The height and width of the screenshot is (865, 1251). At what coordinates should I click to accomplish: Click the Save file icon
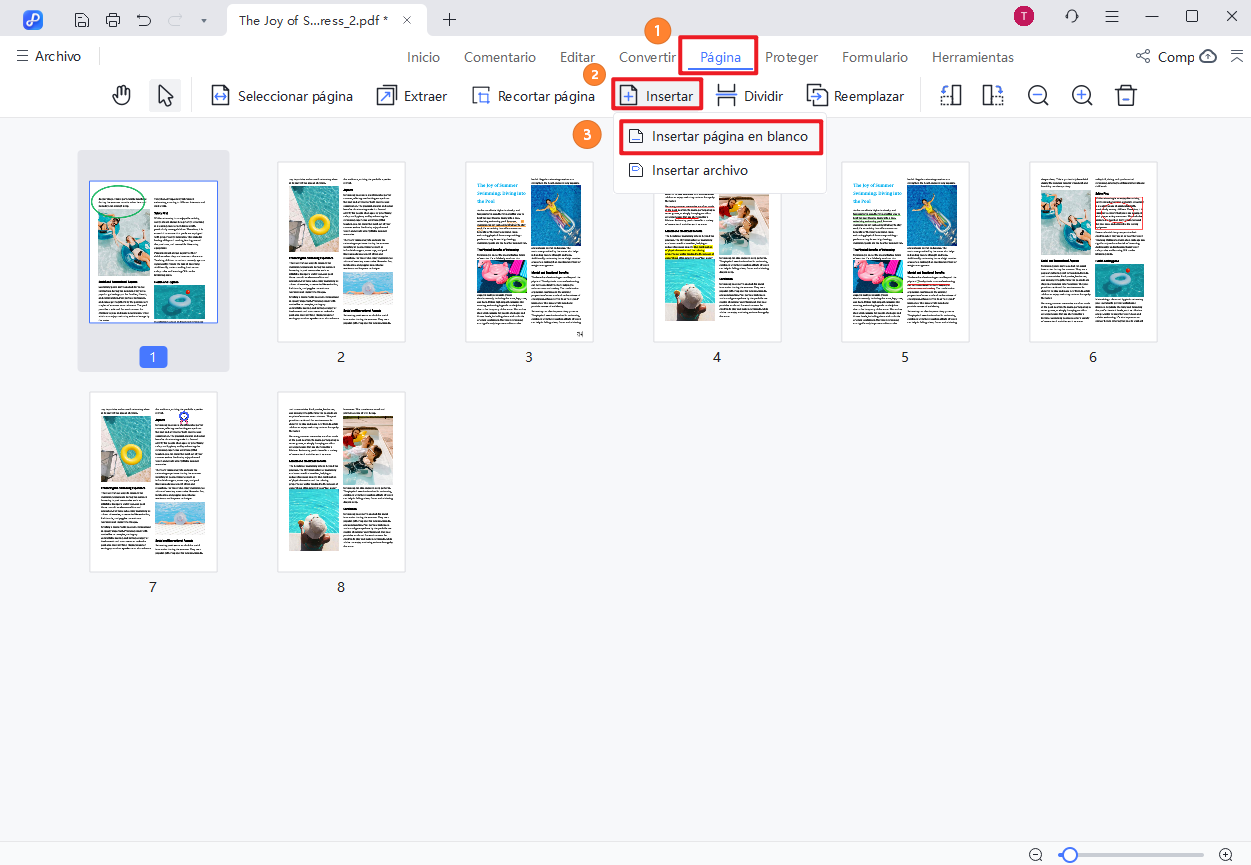(81, 18)
